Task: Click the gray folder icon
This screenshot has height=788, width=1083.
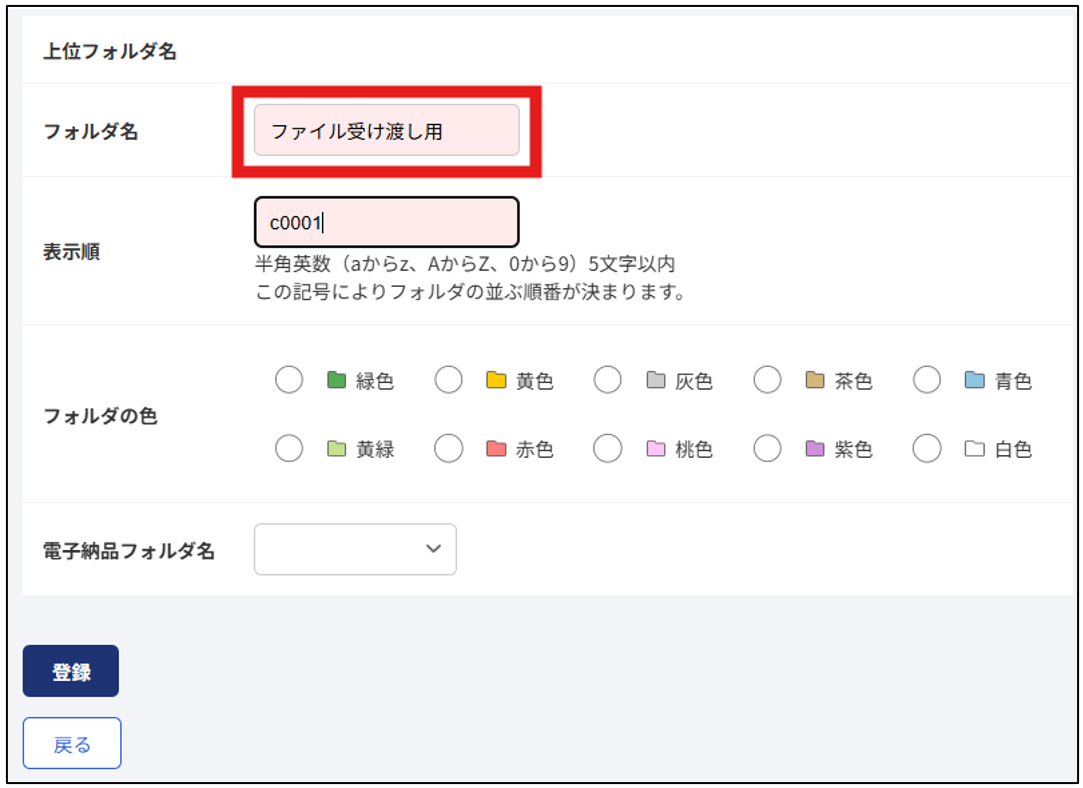Action: pos(655,380)
